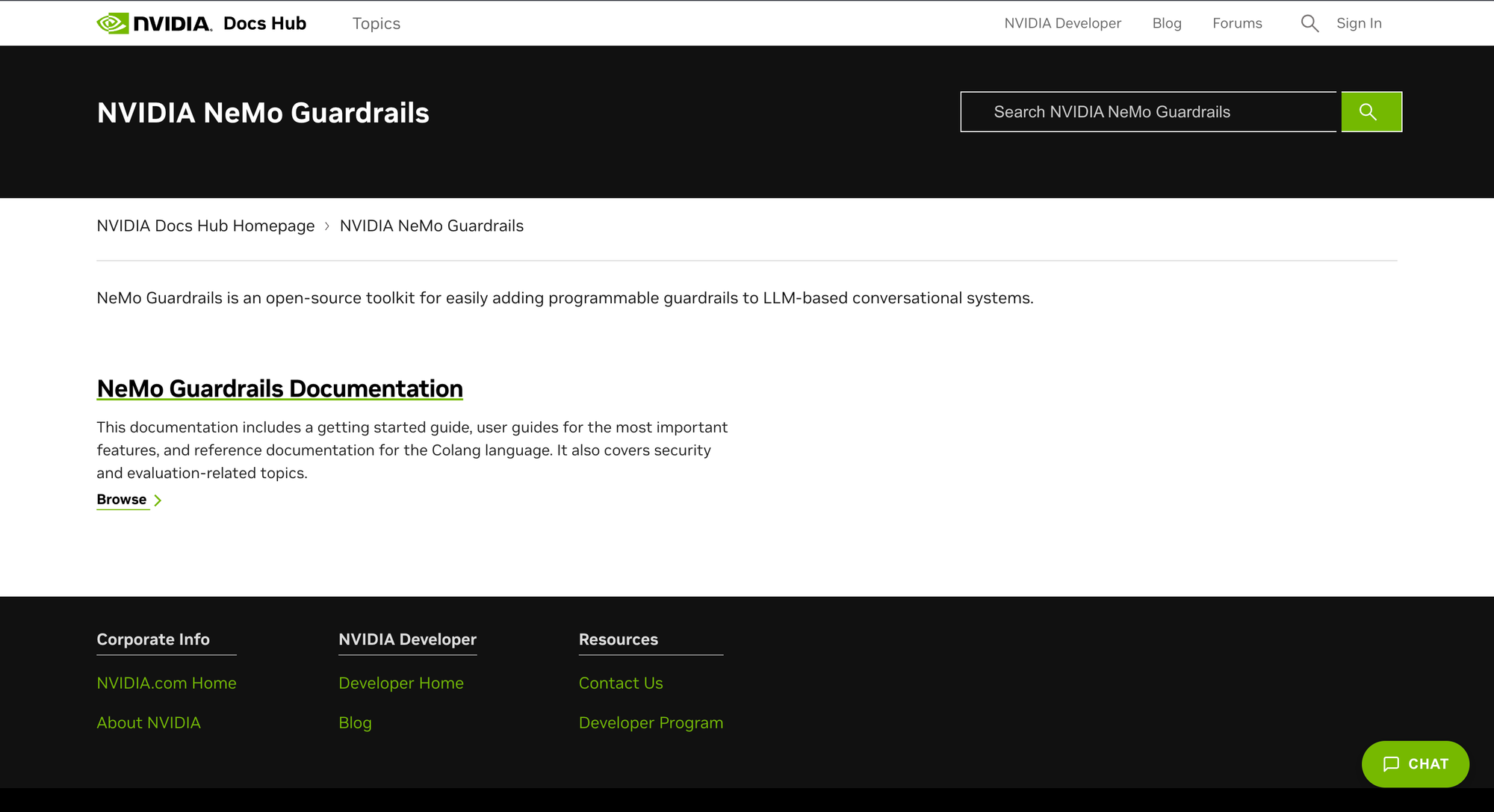Go to Developer Home footer link

click(401, 683)
